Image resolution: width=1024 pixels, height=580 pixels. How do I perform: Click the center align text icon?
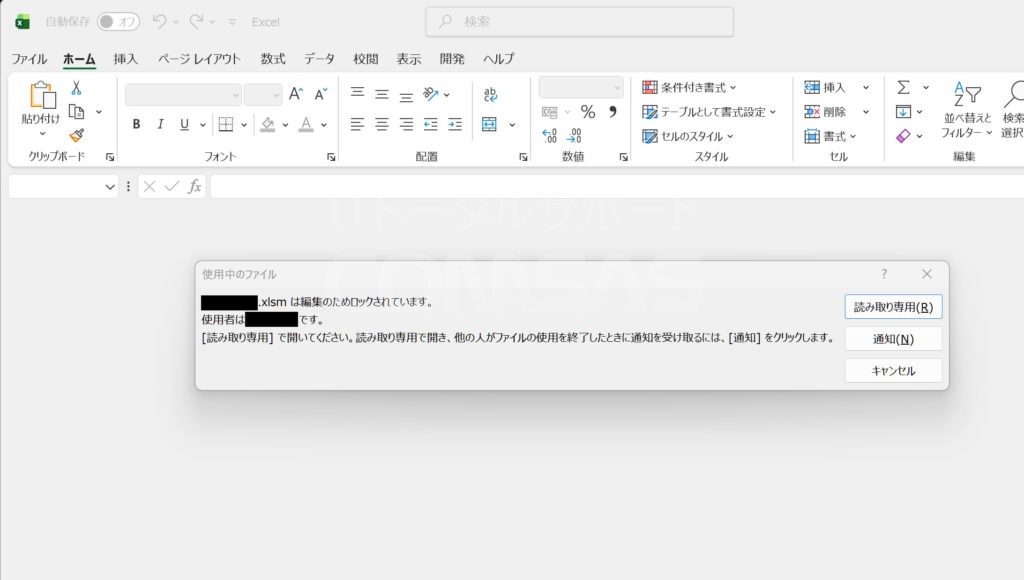pyautogui.click(x=382, y=125)
